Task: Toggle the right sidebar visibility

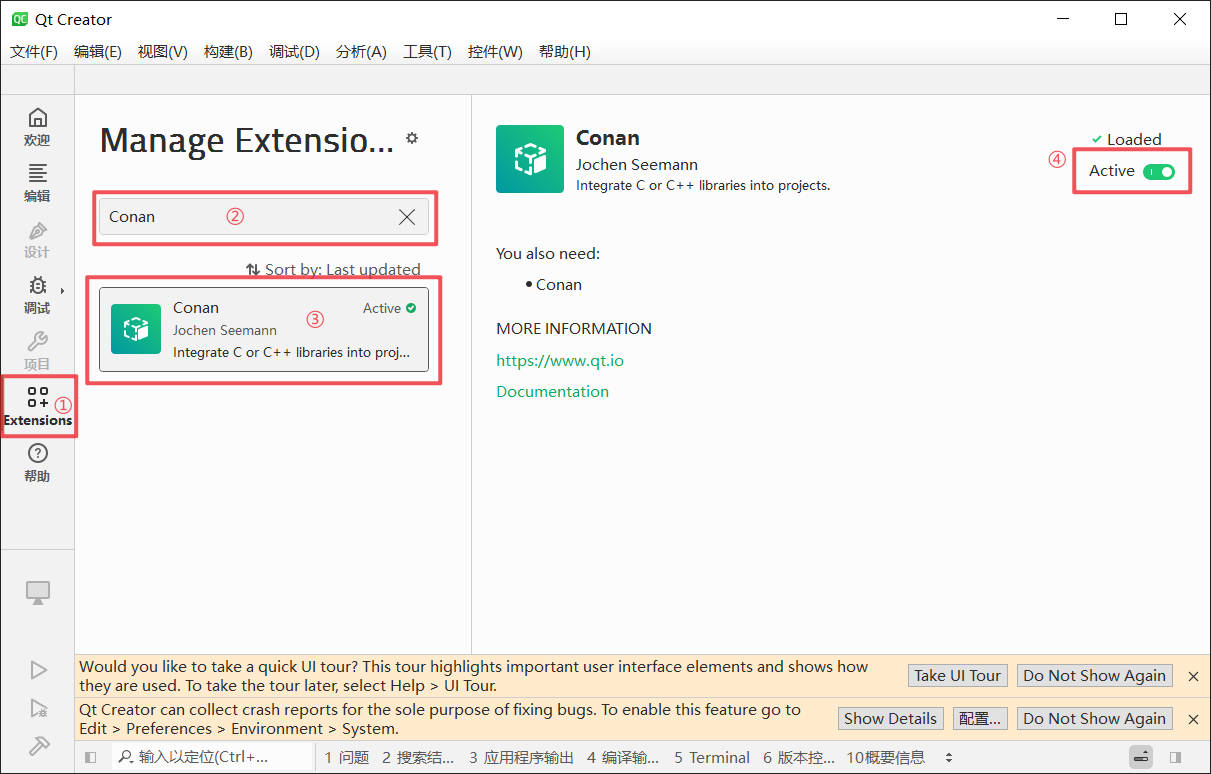Action: click(x=1175, y=758)
